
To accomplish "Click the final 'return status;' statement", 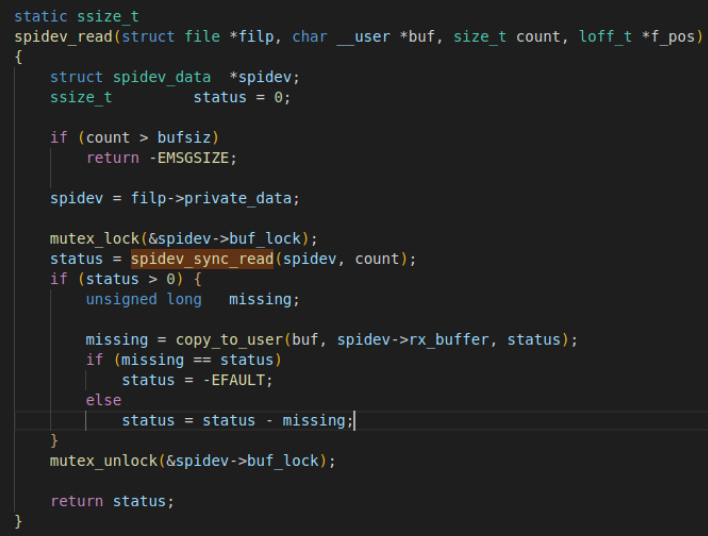I will tap(112, 501).
